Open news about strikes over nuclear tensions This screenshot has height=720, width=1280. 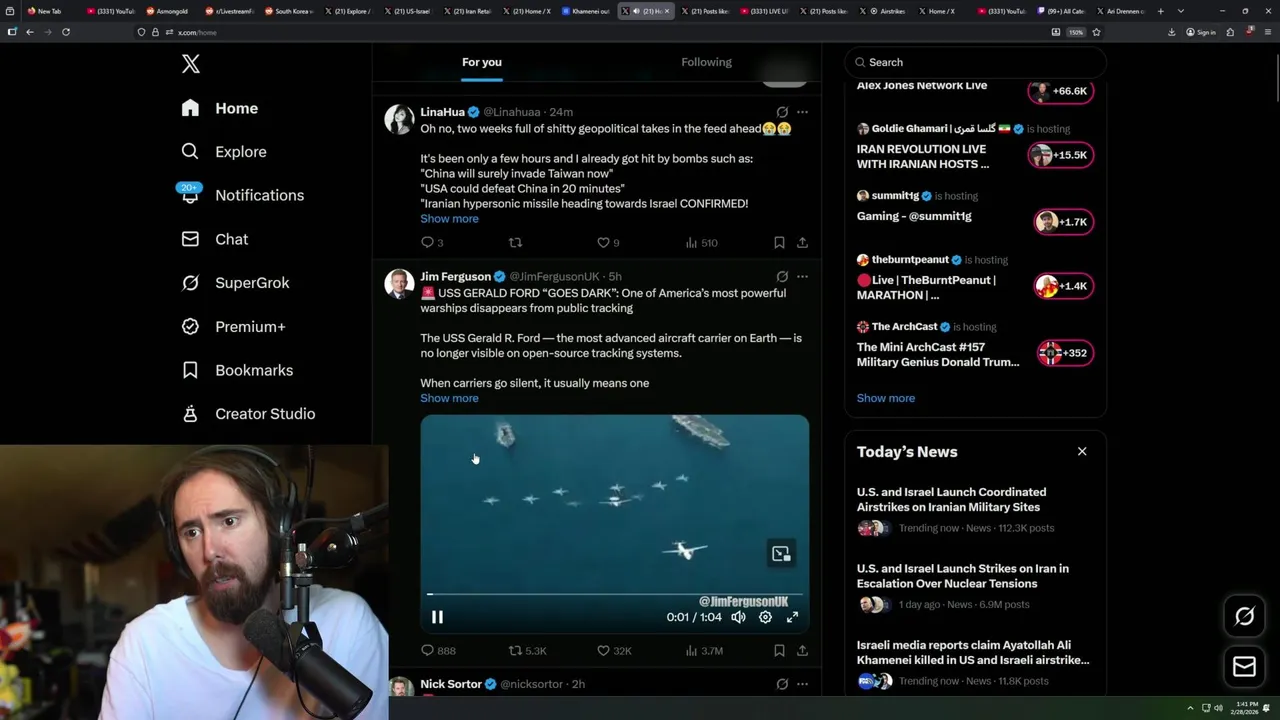point(975,586)
